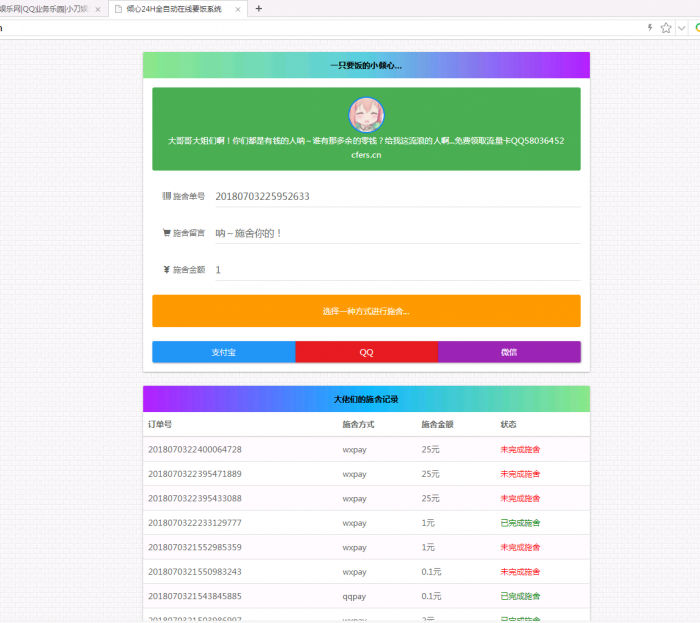Click the lightning bolt icon in address bar
The image size is (700, 623).
[650, 28]
